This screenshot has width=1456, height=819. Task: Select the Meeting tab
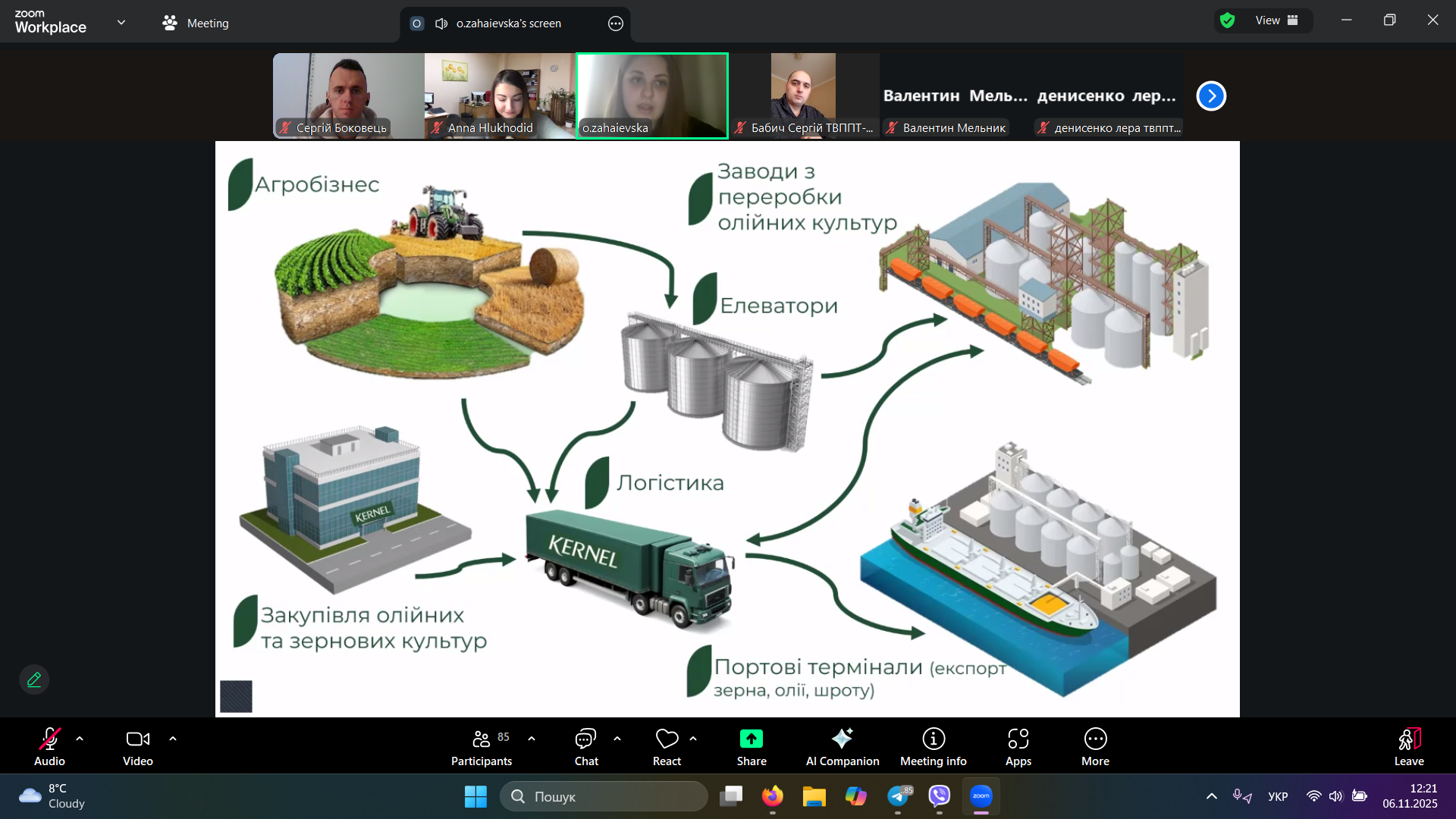coord(196,24)
